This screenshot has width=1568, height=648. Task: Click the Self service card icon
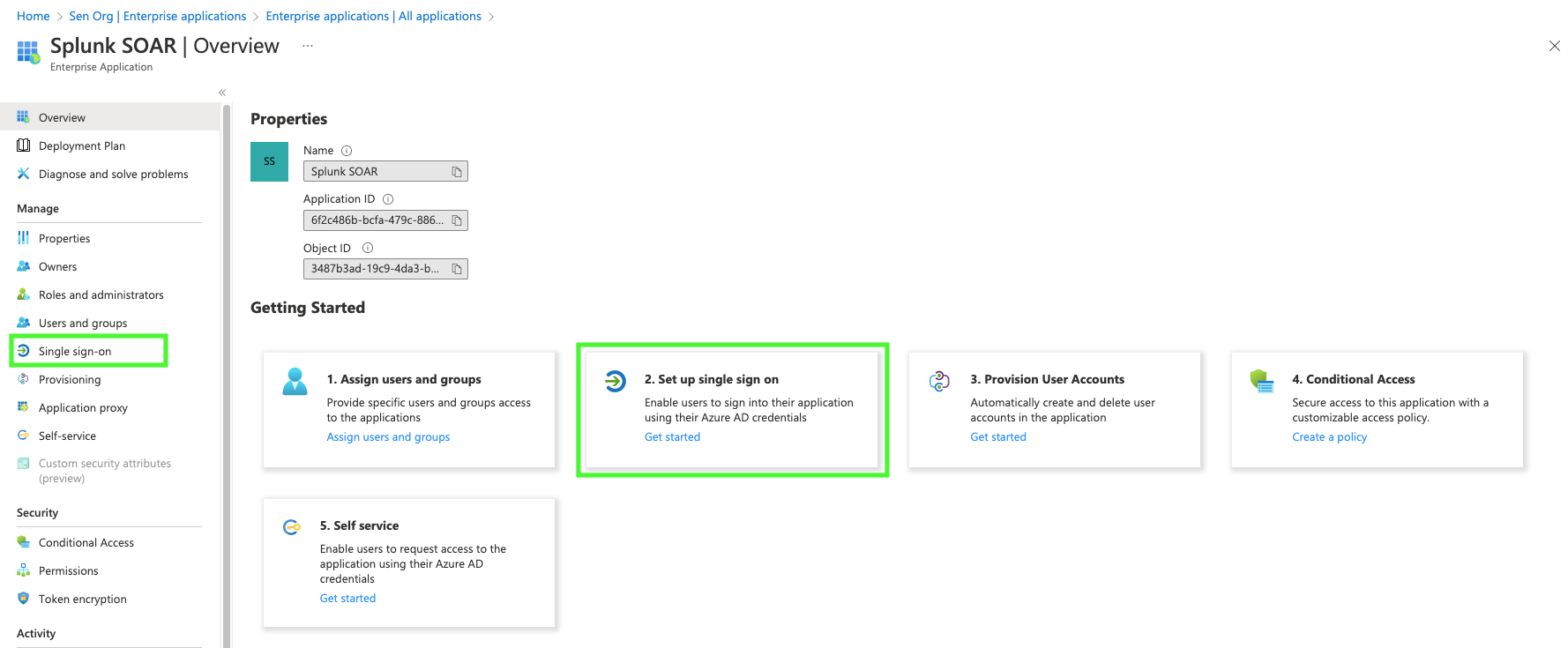pyautogui.click(x=292, y=527)
